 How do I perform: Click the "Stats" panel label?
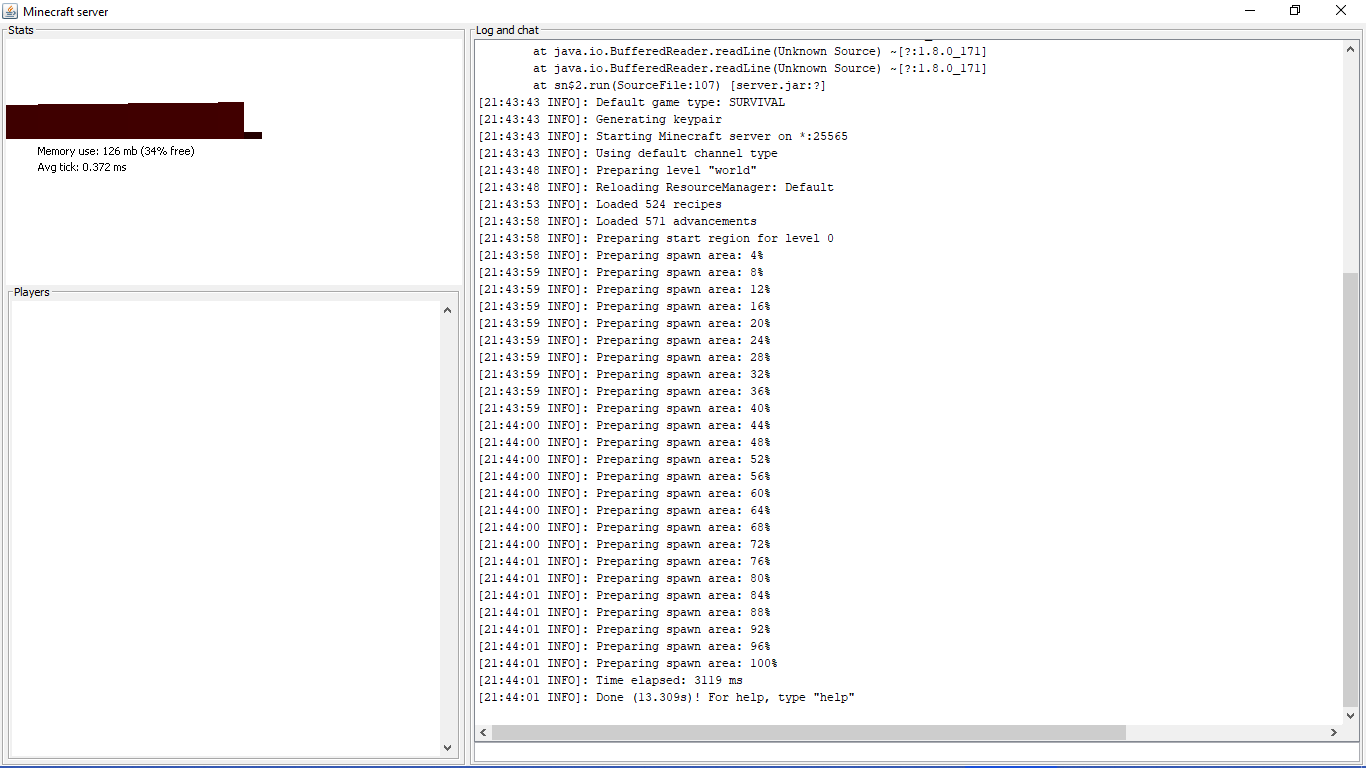point(21,30)
